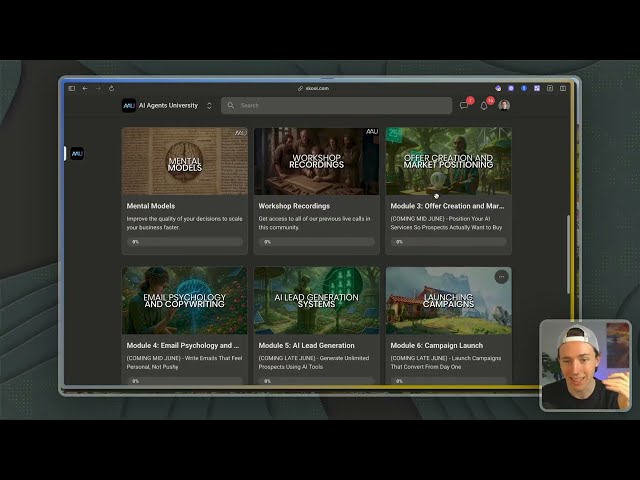Click the Offer Creation and Market Positioning thumbnail
This screenshot has width=640, height=480.
tap(448, 160)
